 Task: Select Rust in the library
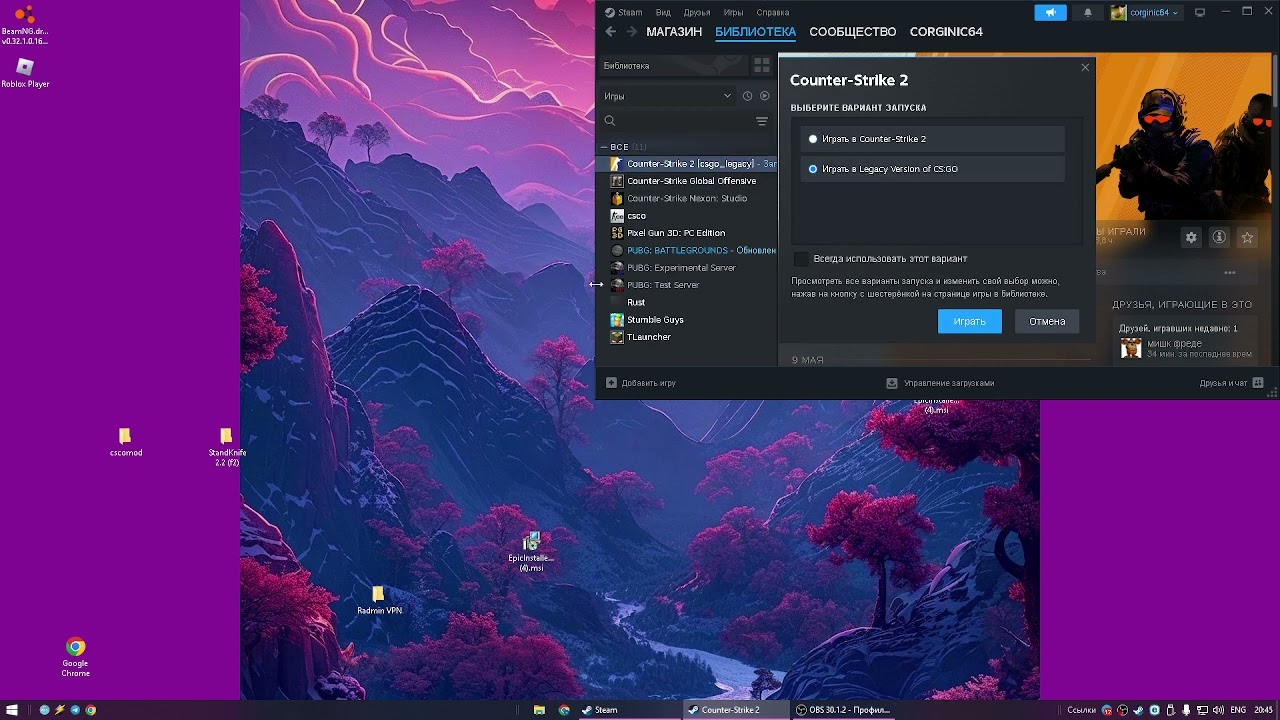point(688,302)
